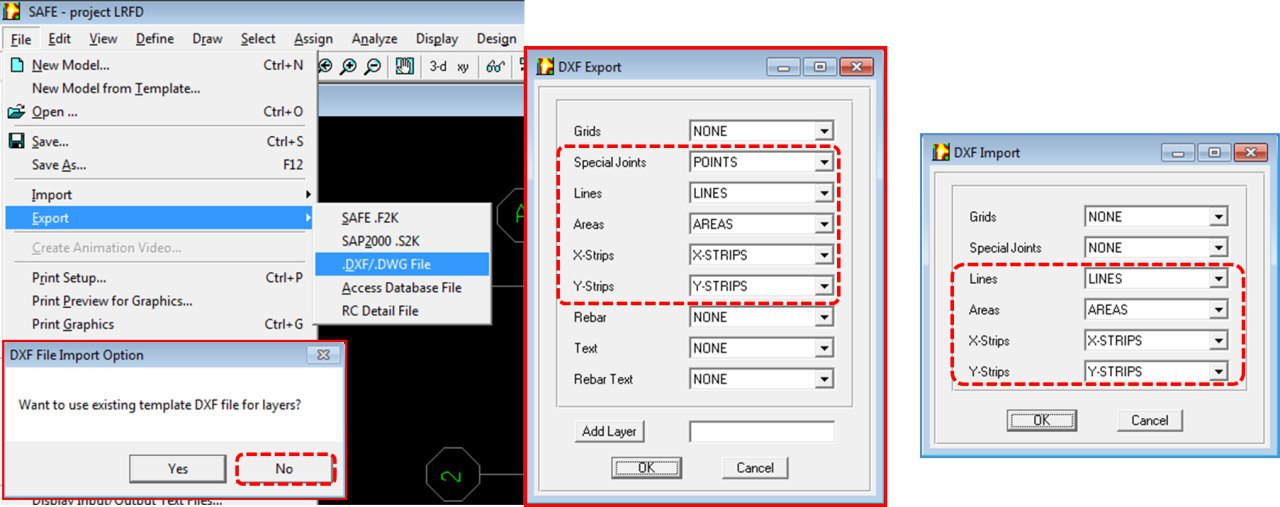Open the Define menu

155,39
